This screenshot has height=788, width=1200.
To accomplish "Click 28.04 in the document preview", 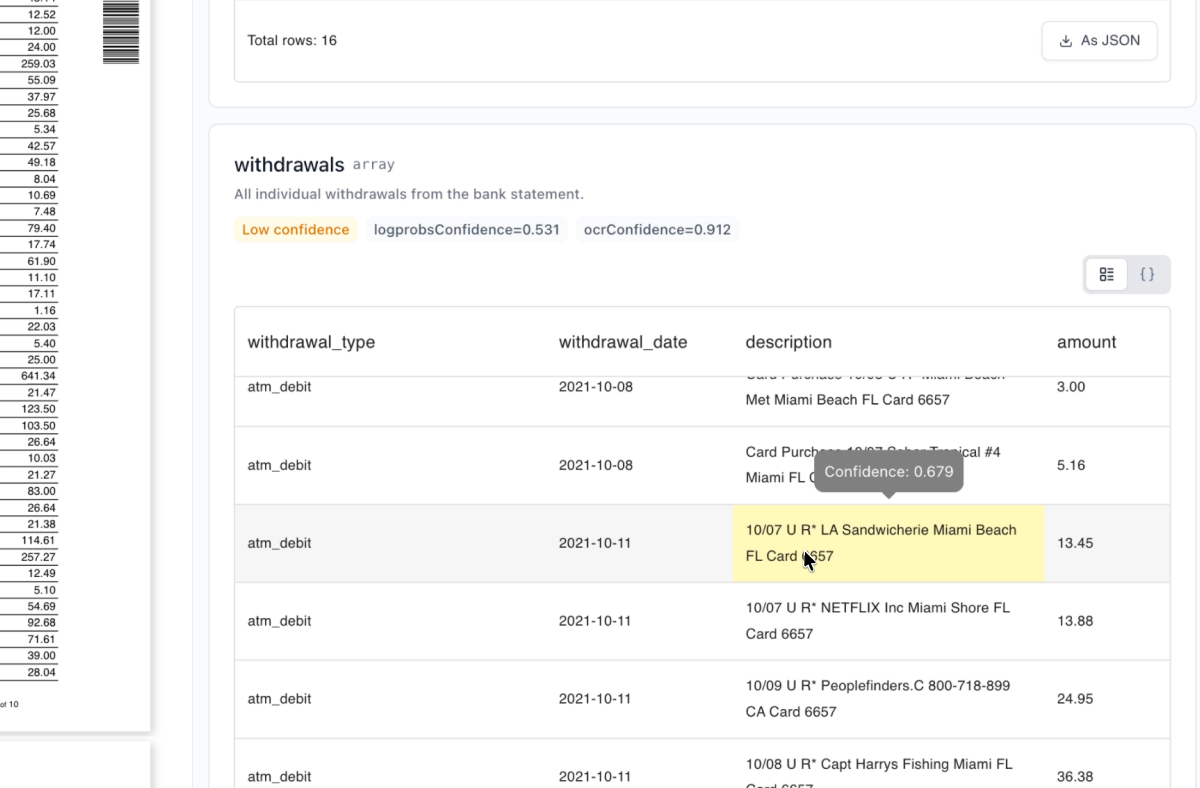I will 42,672.
